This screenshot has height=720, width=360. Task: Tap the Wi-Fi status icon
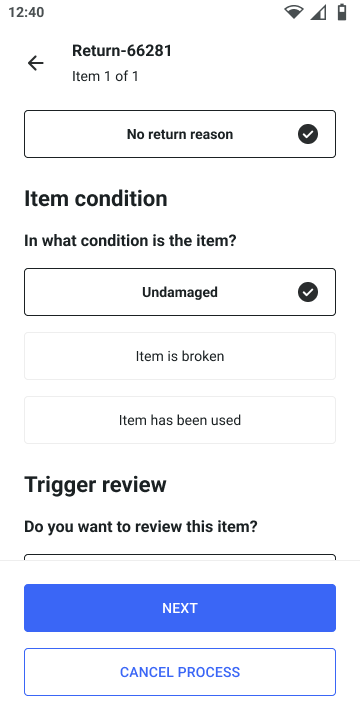293,12
